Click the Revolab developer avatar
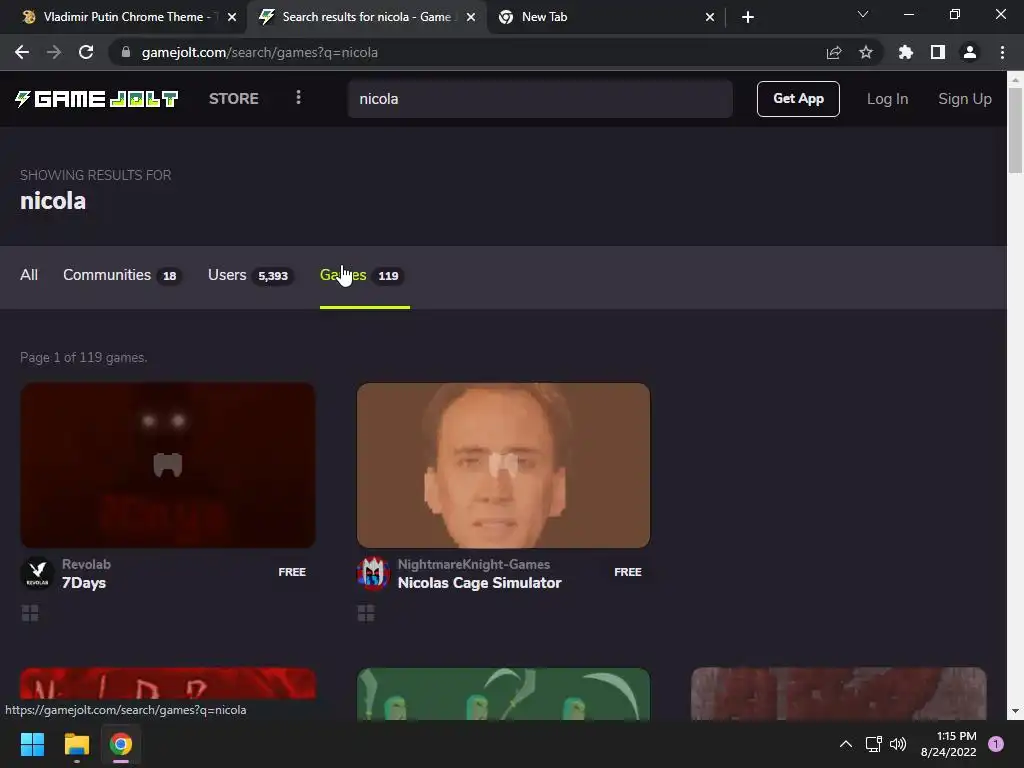 37,573
